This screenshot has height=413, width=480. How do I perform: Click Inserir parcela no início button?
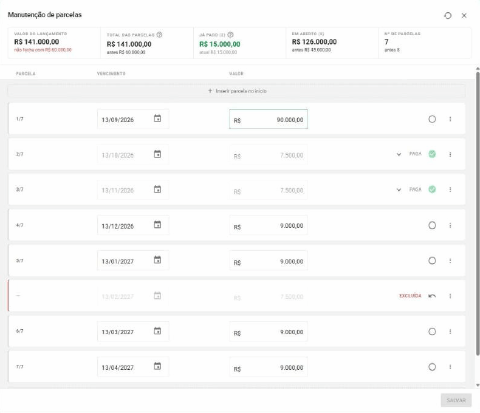coord(237,91)
